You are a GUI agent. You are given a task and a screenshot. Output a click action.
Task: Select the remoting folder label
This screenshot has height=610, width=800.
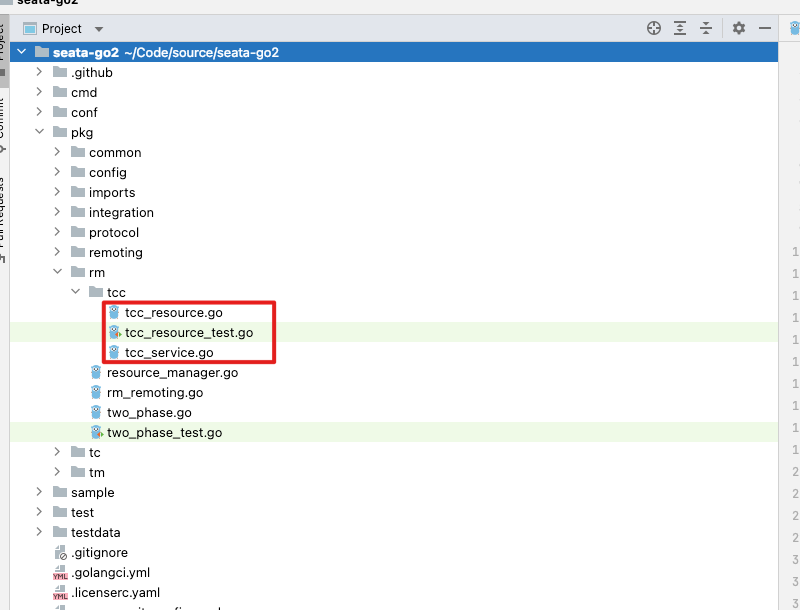point(116,252)
